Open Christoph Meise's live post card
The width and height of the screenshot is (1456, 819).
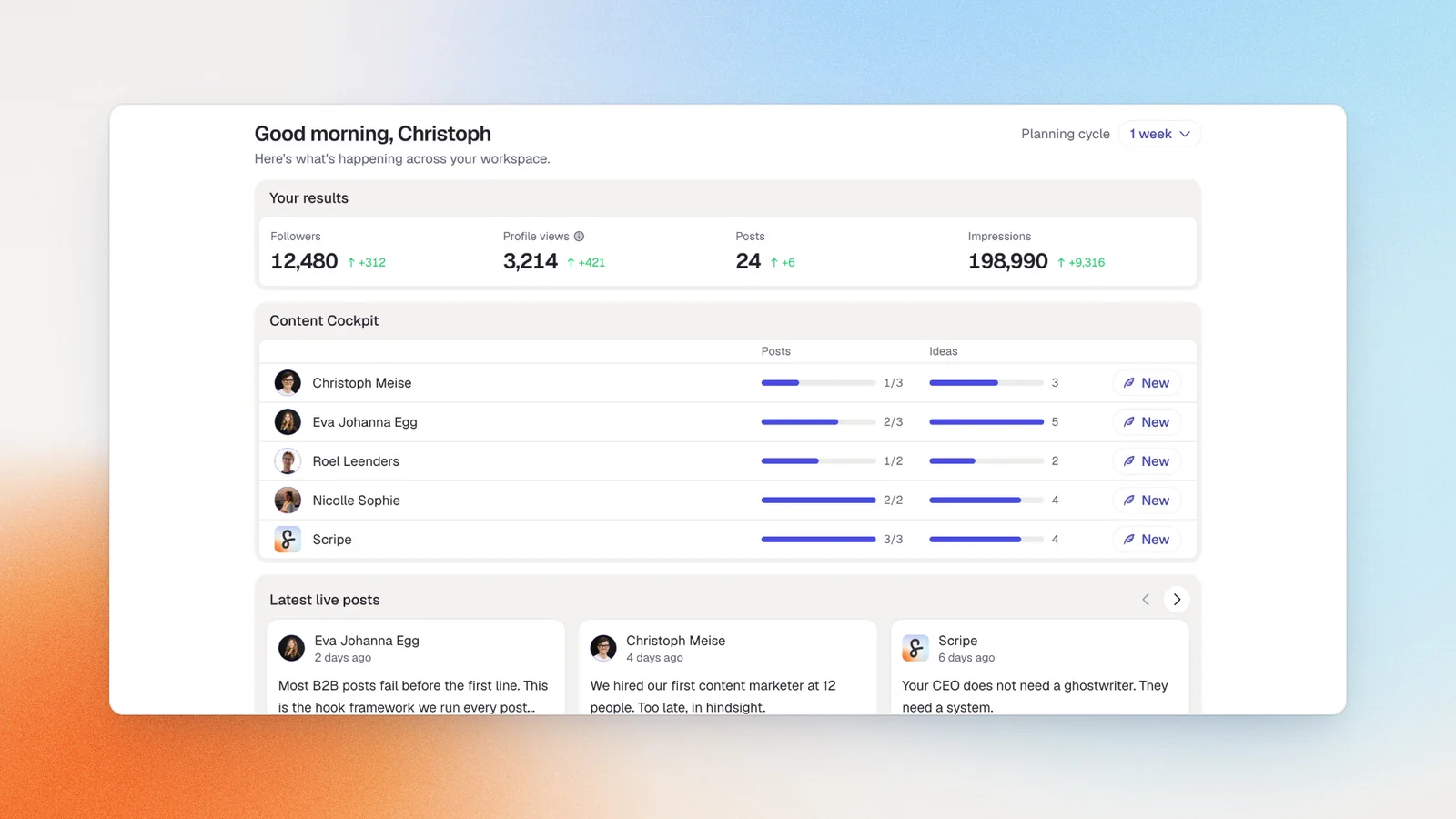click(x=728, y=667)
